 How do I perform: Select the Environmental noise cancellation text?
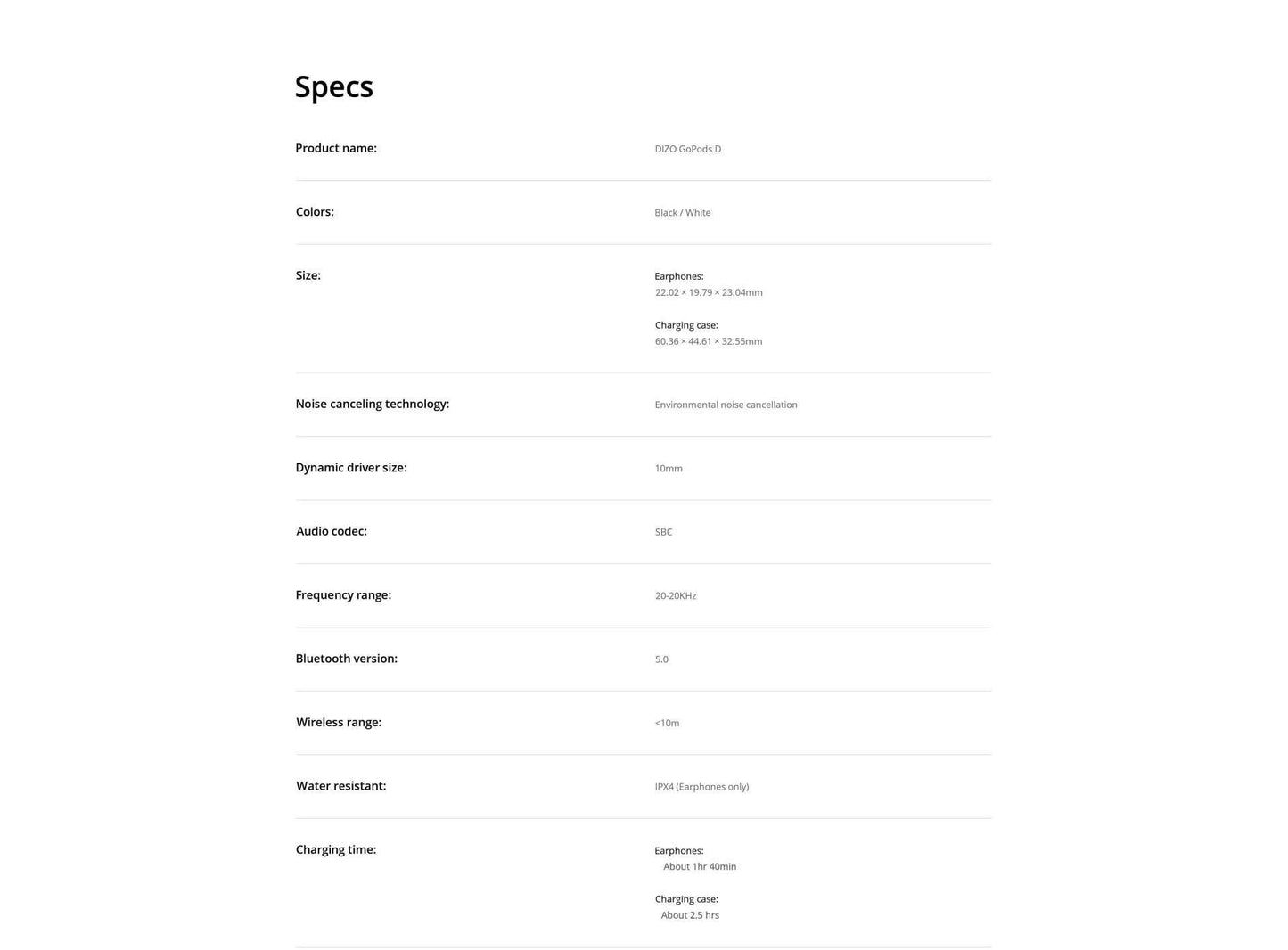[x=726, y=405]
